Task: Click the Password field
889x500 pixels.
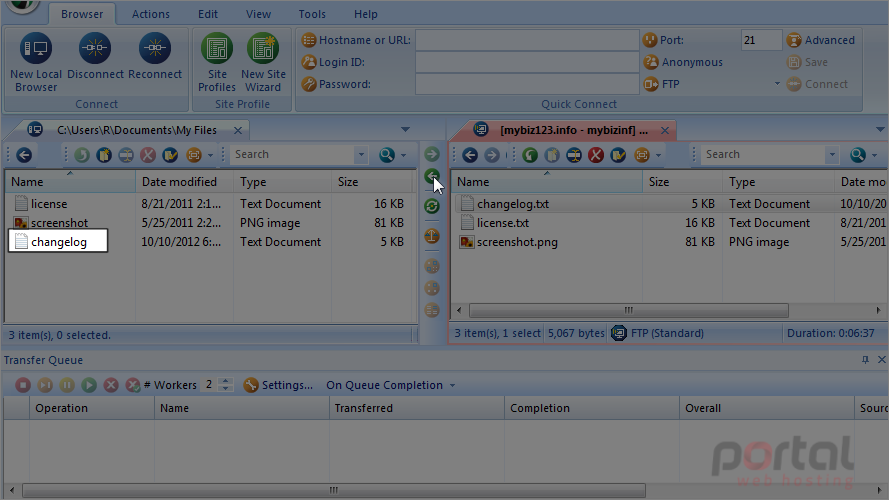Action: [527, 84]
